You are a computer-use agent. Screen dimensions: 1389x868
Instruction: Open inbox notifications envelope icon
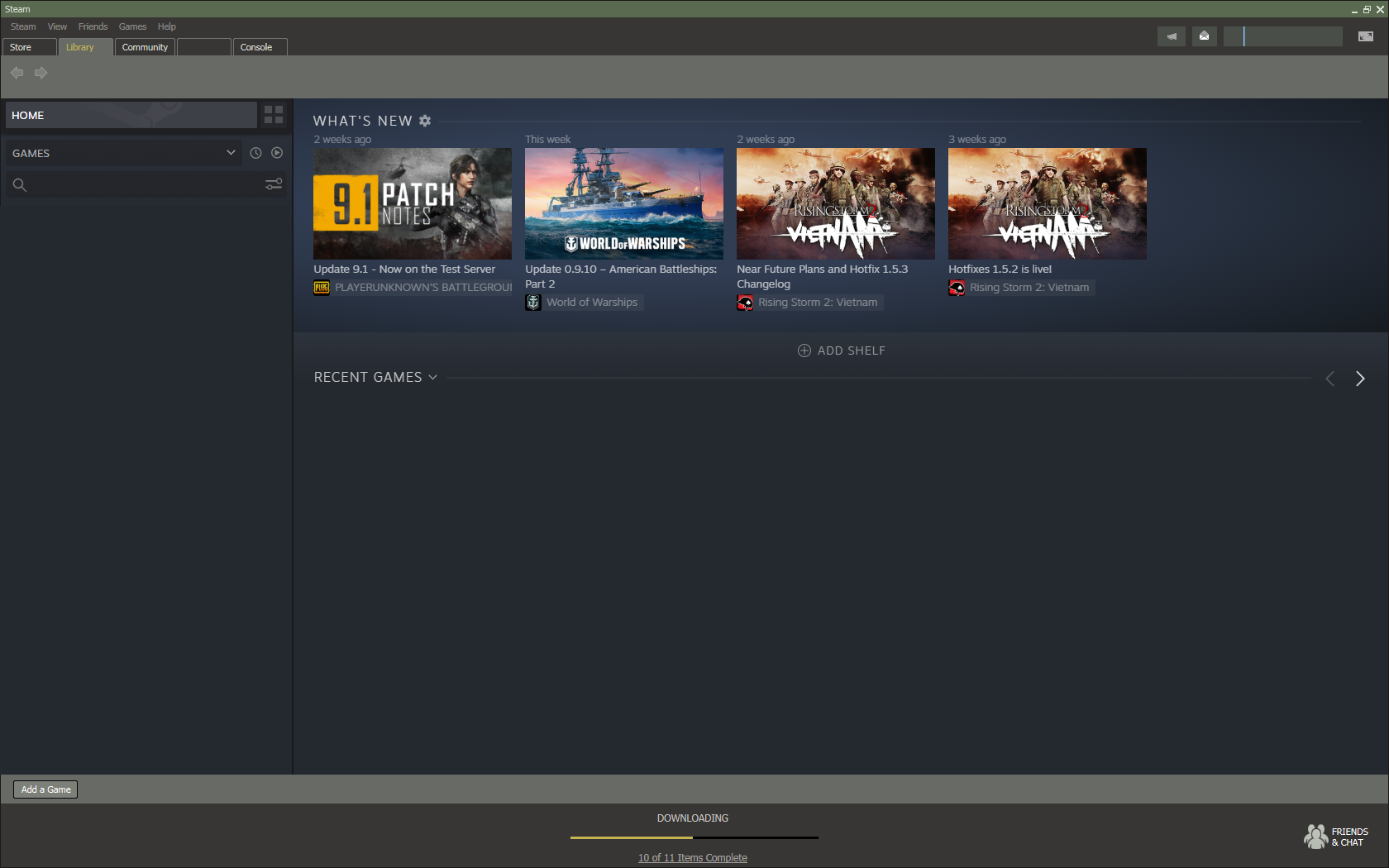tap(1205, 36)
